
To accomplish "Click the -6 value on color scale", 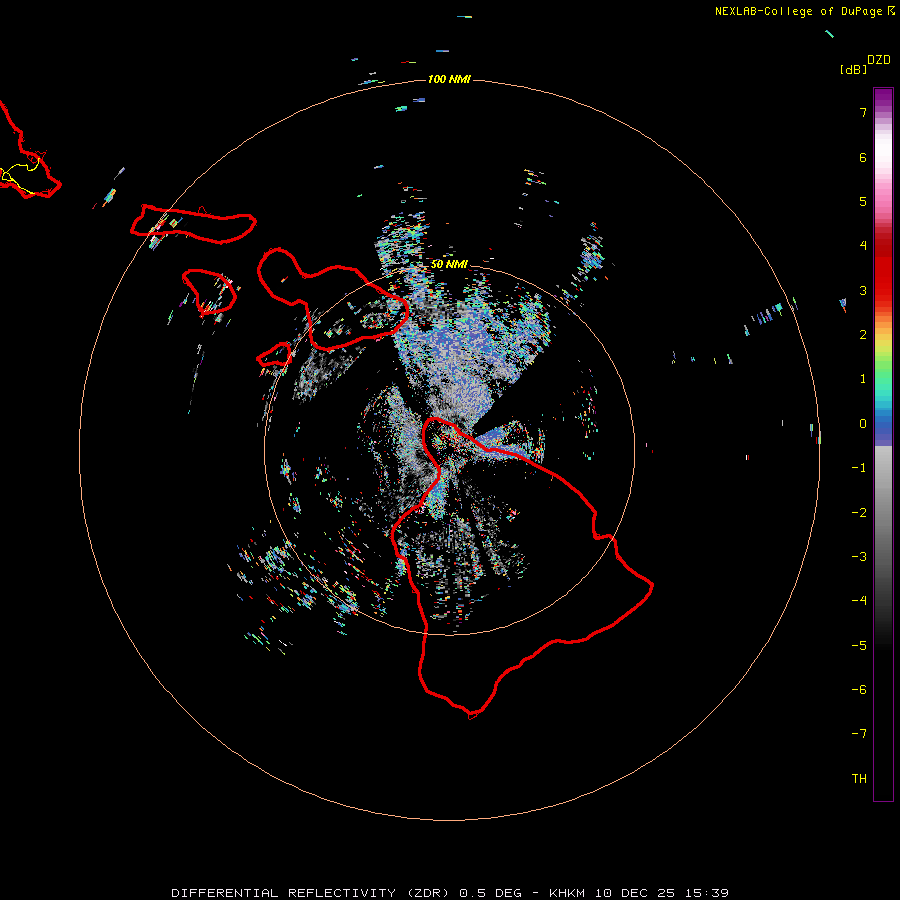I will [x=859, y=690].
